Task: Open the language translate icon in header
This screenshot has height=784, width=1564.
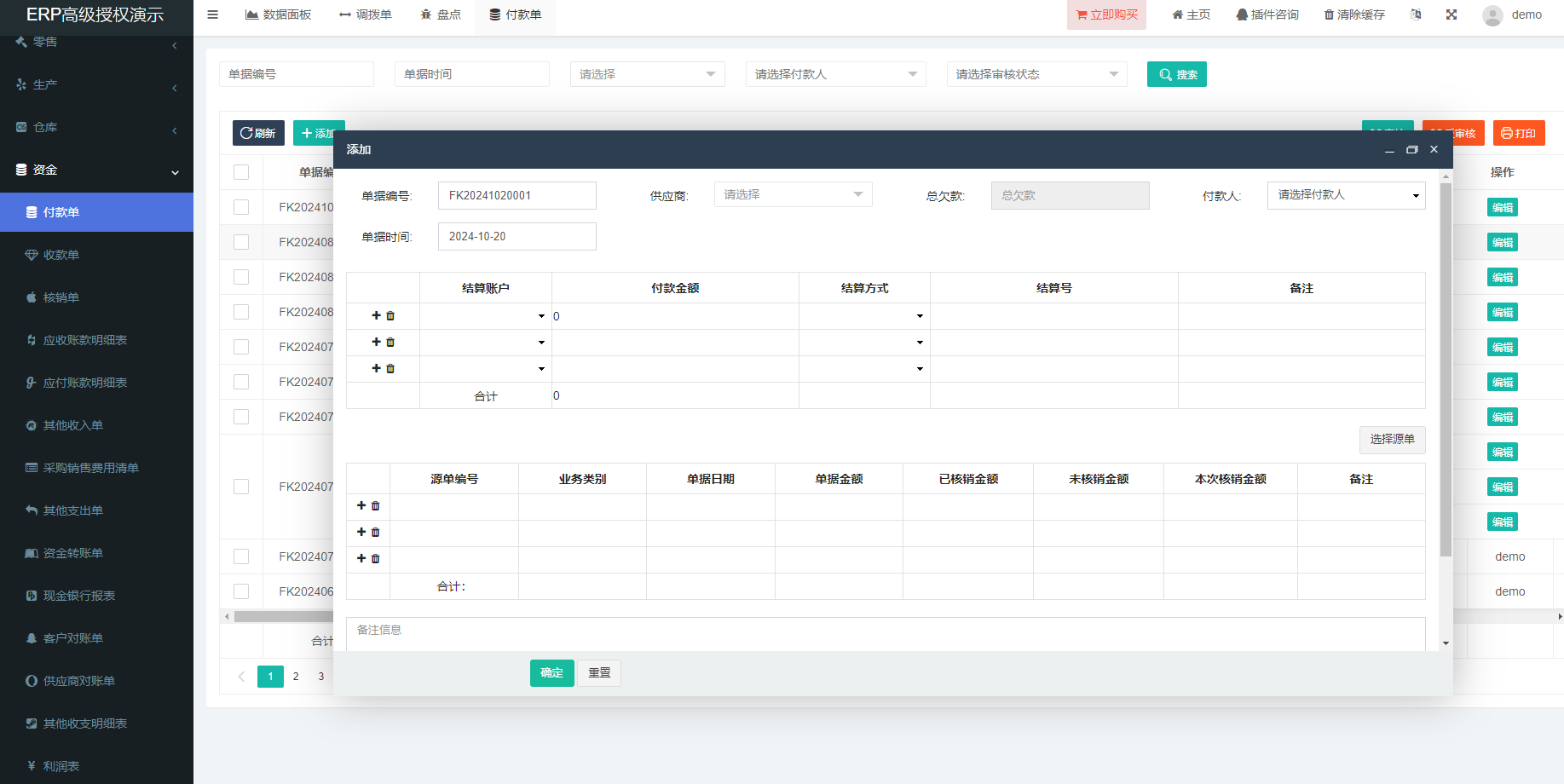Action: [1416, 14]
